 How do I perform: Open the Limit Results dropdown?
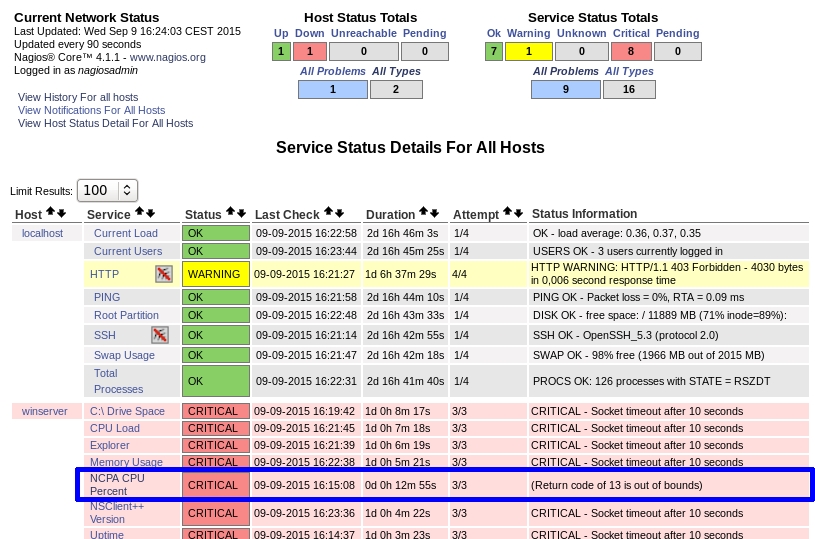click(107, 190)
